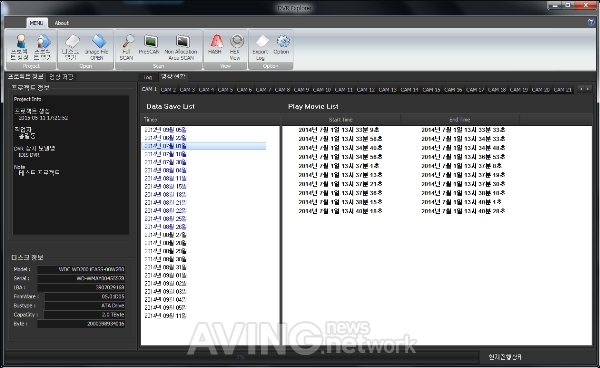Click the Bustype 'ATA Drive' field
Image resolution: width=600 pixels, height=368 pixels.
(x=85, y=306)
